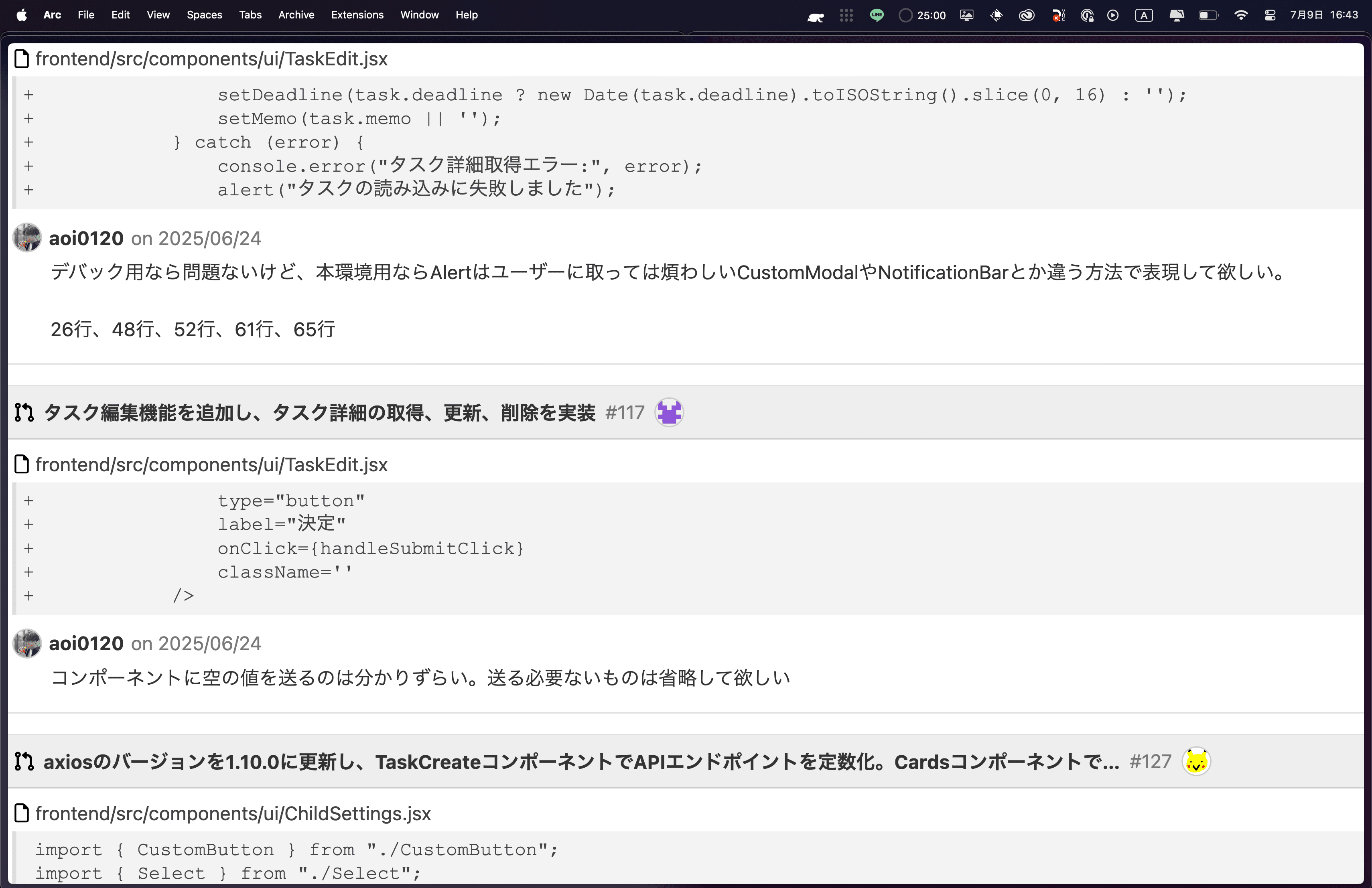Check the battery status icon
The width and height of the screenshot is (1372, 888).
point(1208,16)
